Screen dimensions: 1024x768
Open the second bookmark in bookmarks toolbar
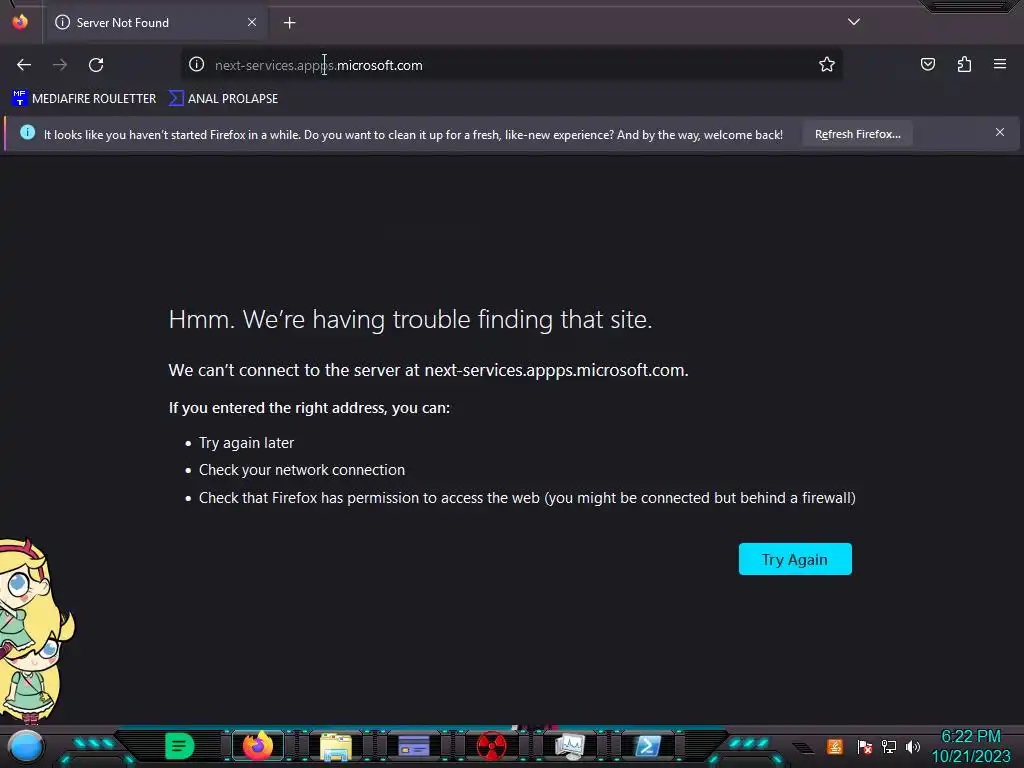pos(223,99)
